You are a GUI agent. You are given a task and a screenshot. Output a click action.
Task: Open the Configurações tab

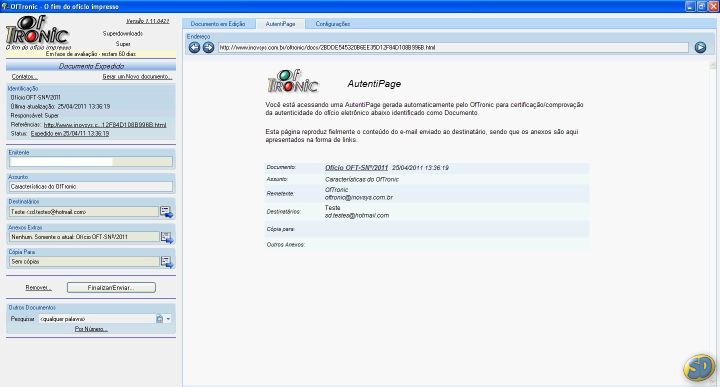pyautogui.click(x=332, y=24)
